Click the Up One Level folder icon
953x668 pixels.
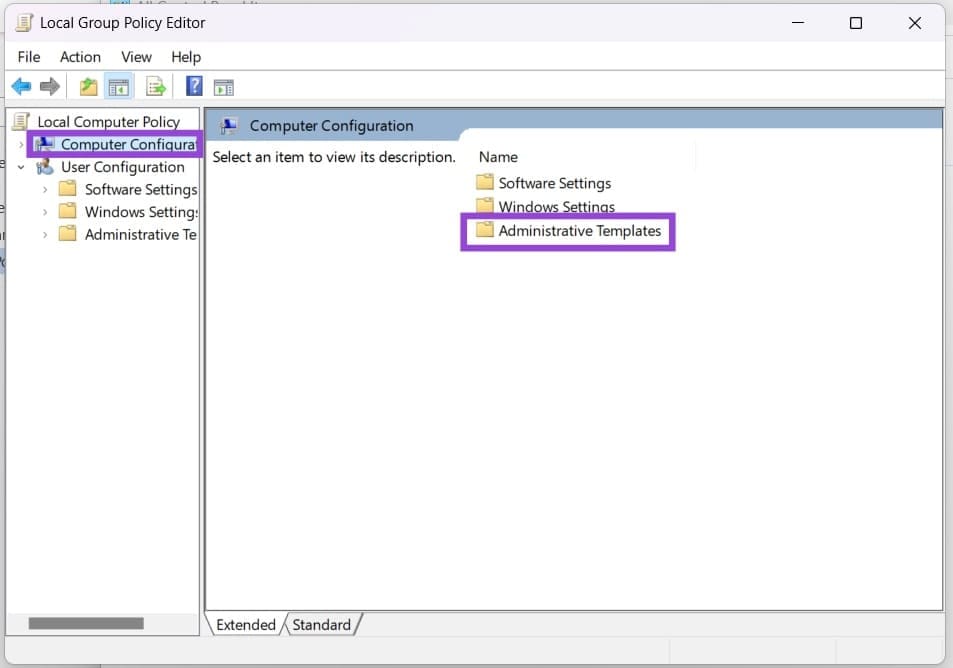click(88, 86)
